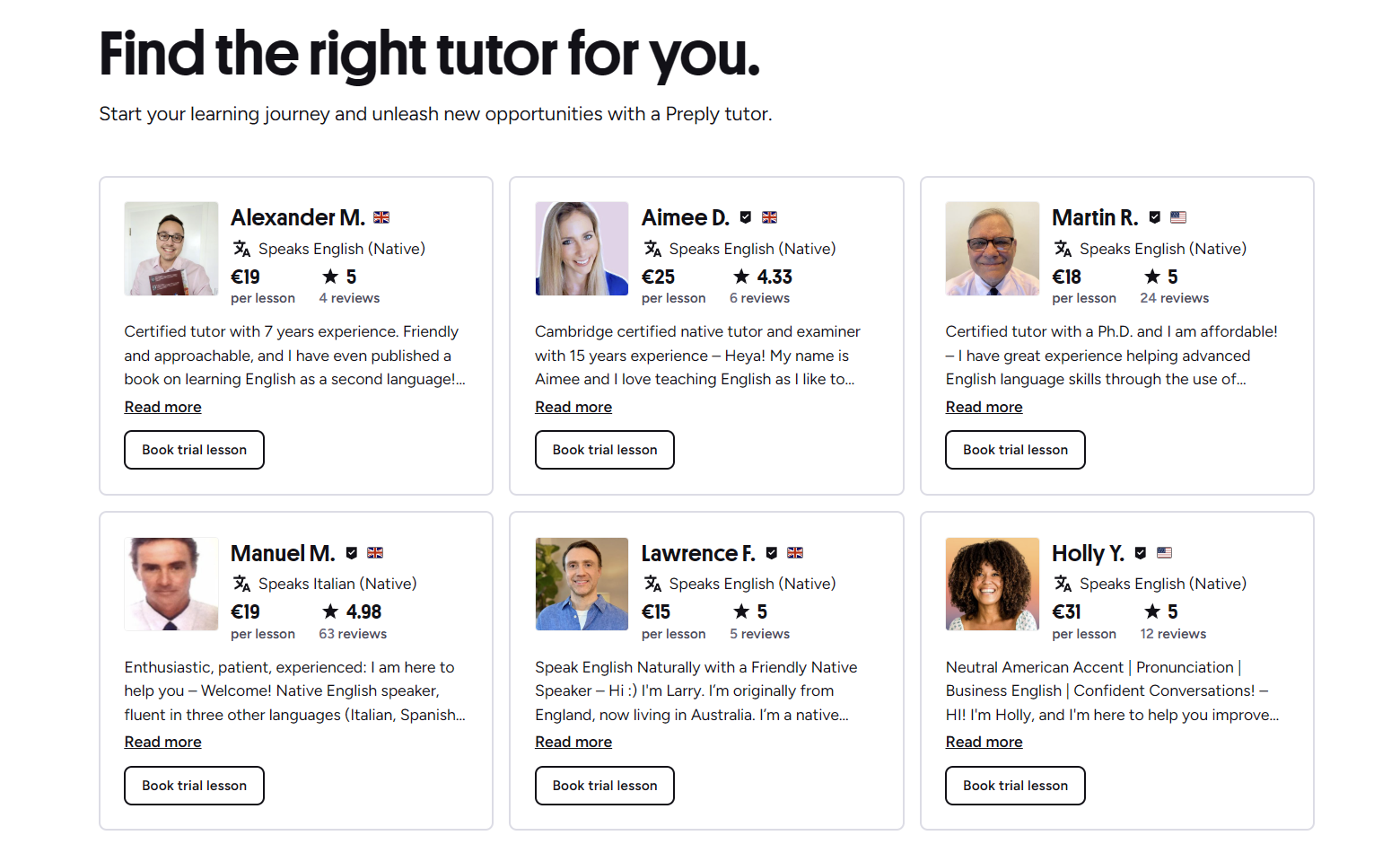Click the language icon next to Speaks Italian
Screen dimensions: 1400x853
pos(241,583)
